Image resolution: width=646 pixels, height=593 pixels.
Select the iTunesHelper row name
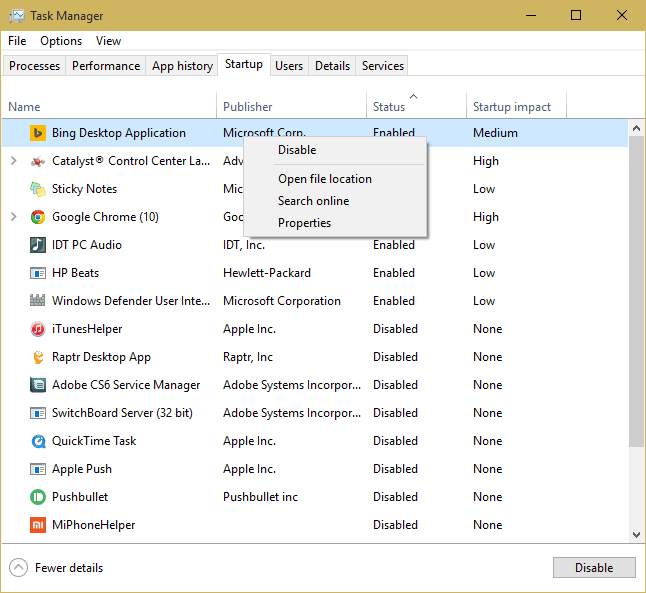coord(87,329)
